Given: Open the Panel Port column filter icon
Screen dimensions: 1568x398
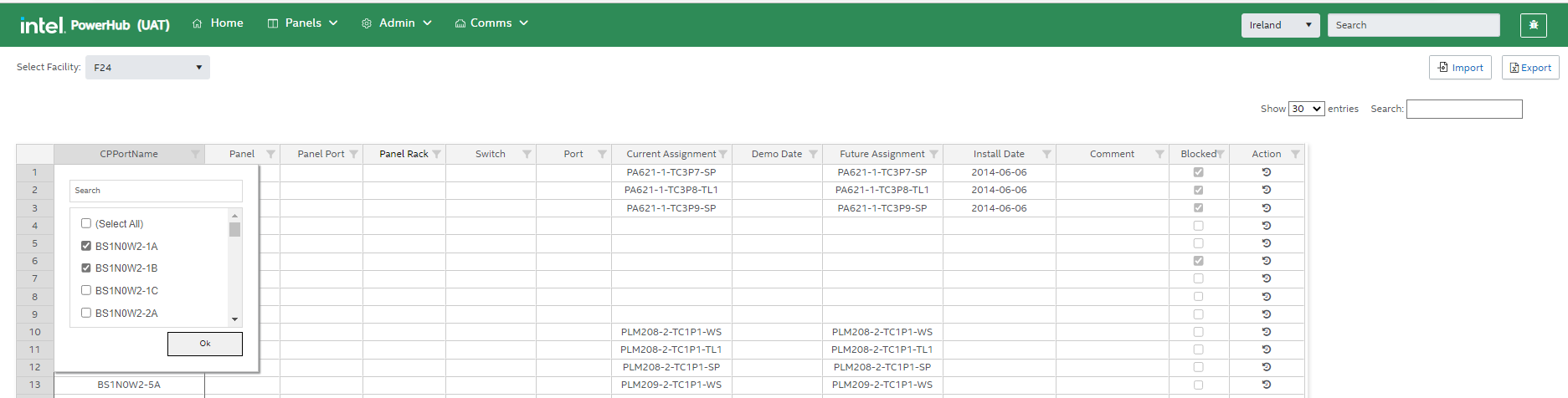Looking at the screenshot, I should pos(354,154).
